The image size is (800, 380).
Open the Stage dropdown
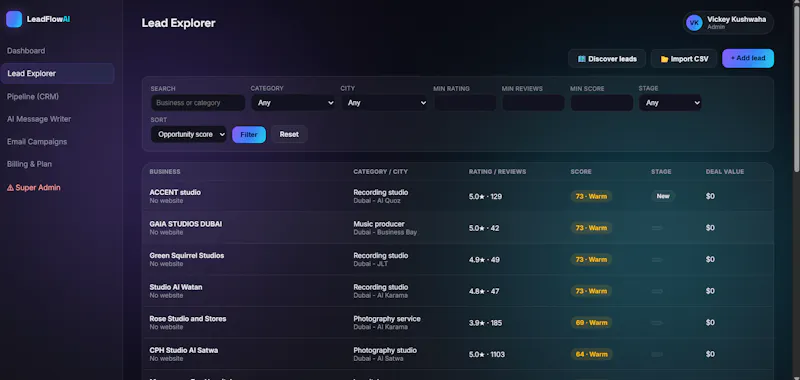click(x=670, y=103)
